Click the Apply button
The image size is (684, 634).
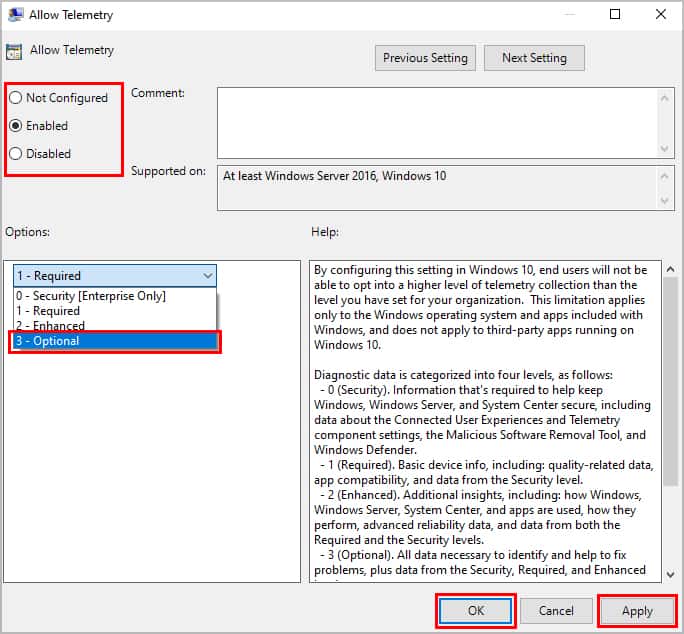click(637, 610)
